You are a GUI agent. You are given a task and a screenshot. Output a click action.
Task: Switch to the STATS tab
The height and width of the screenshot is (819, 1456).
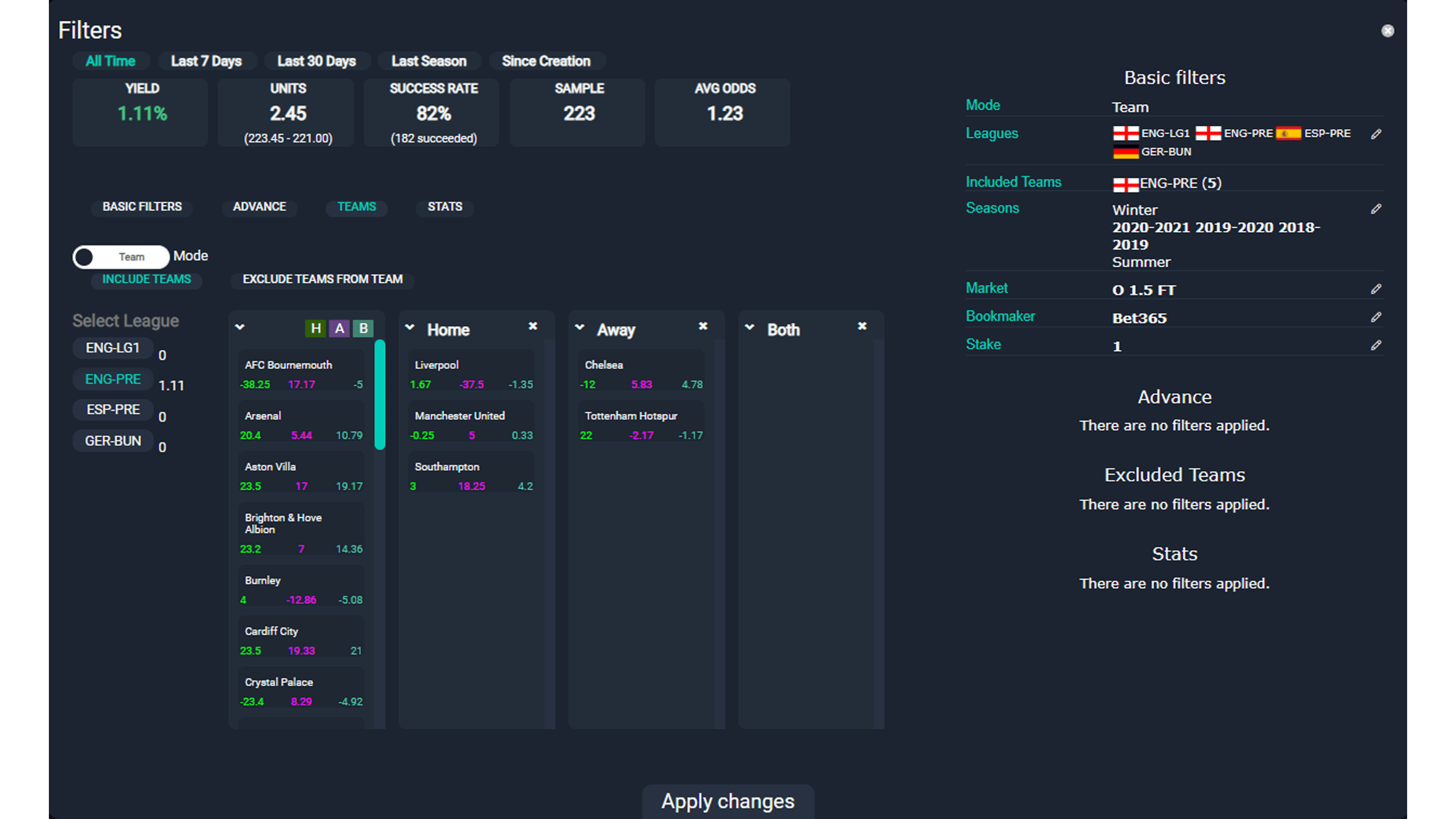tap(444, 207)
